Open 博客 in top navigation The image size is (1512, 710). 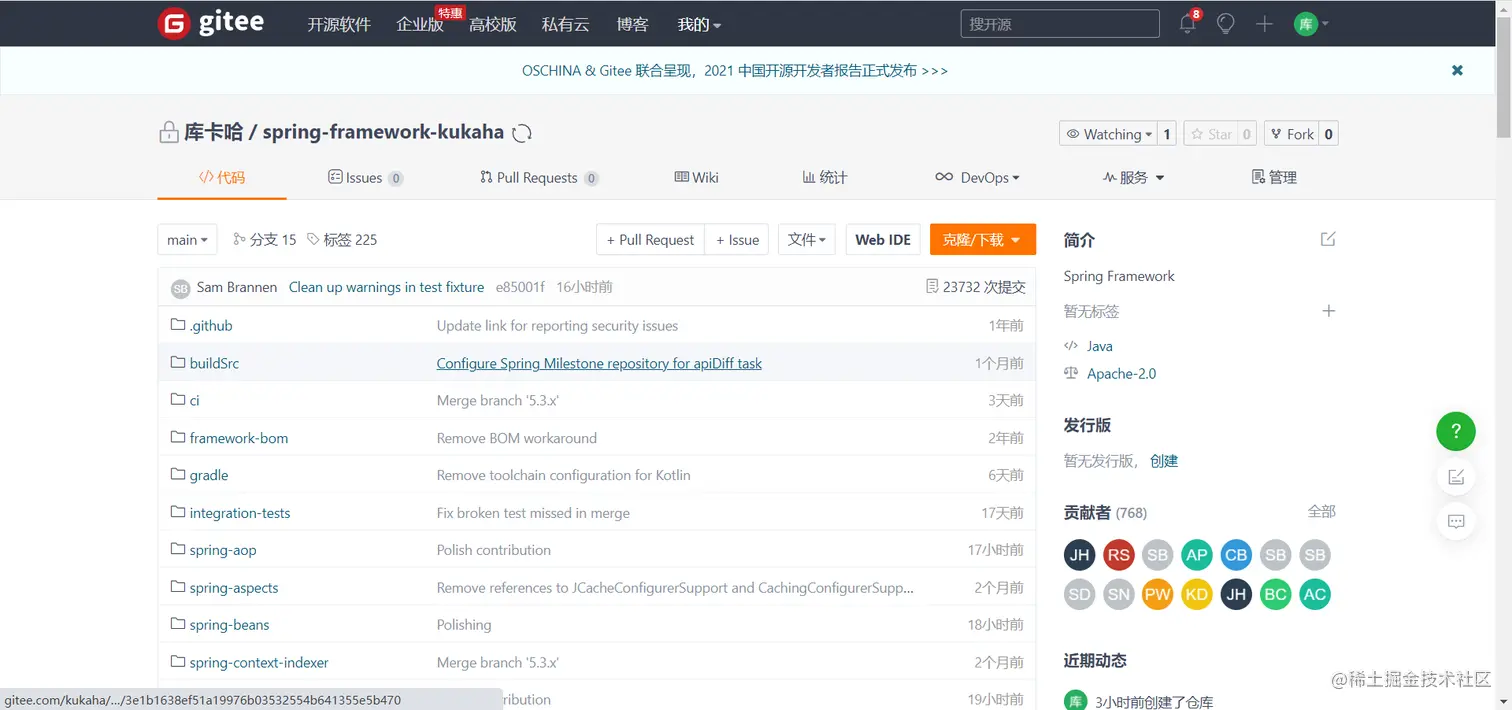click(632, 25)
